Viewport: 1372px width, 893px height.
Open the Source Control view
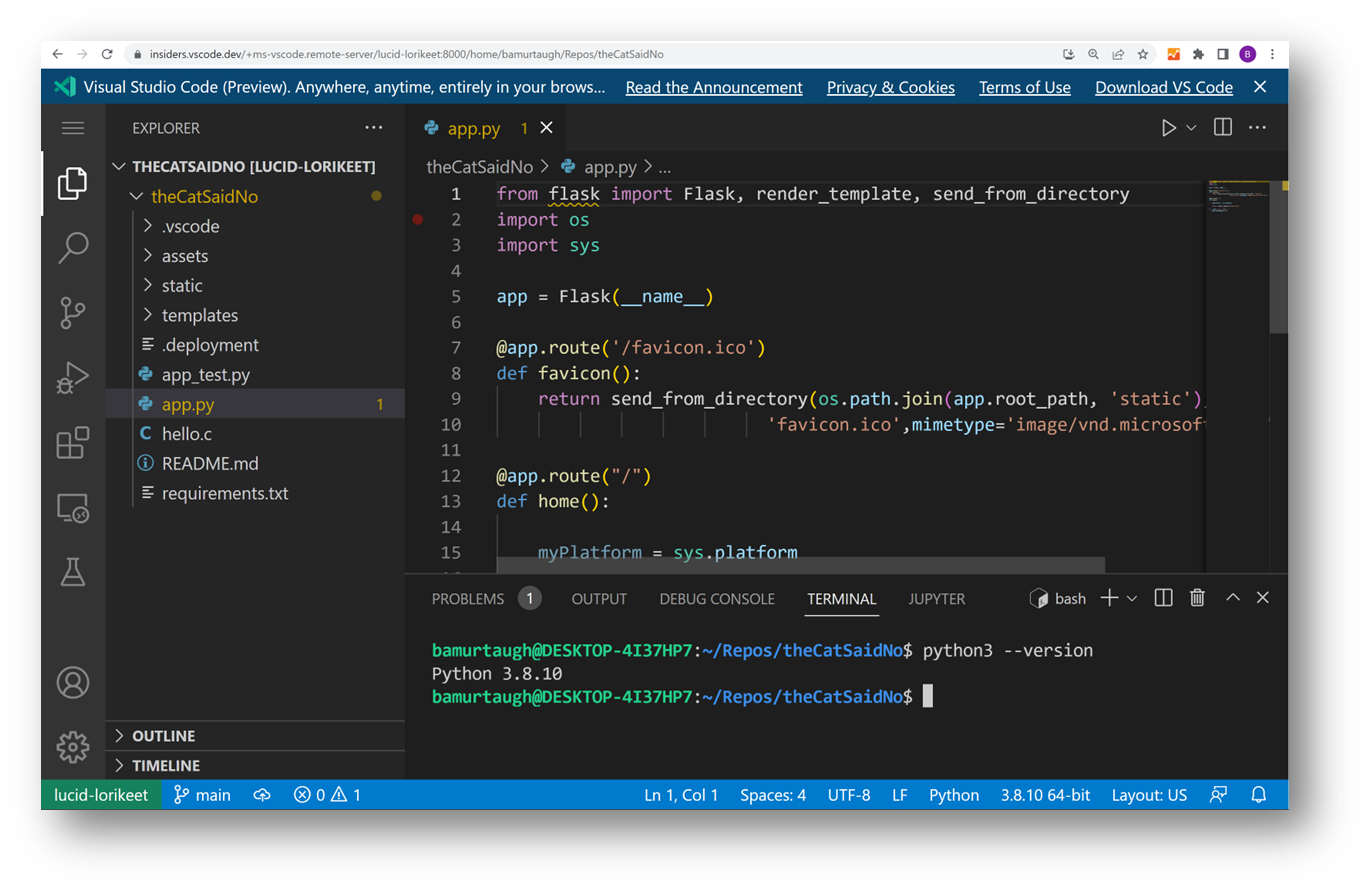tap(71, 313)
